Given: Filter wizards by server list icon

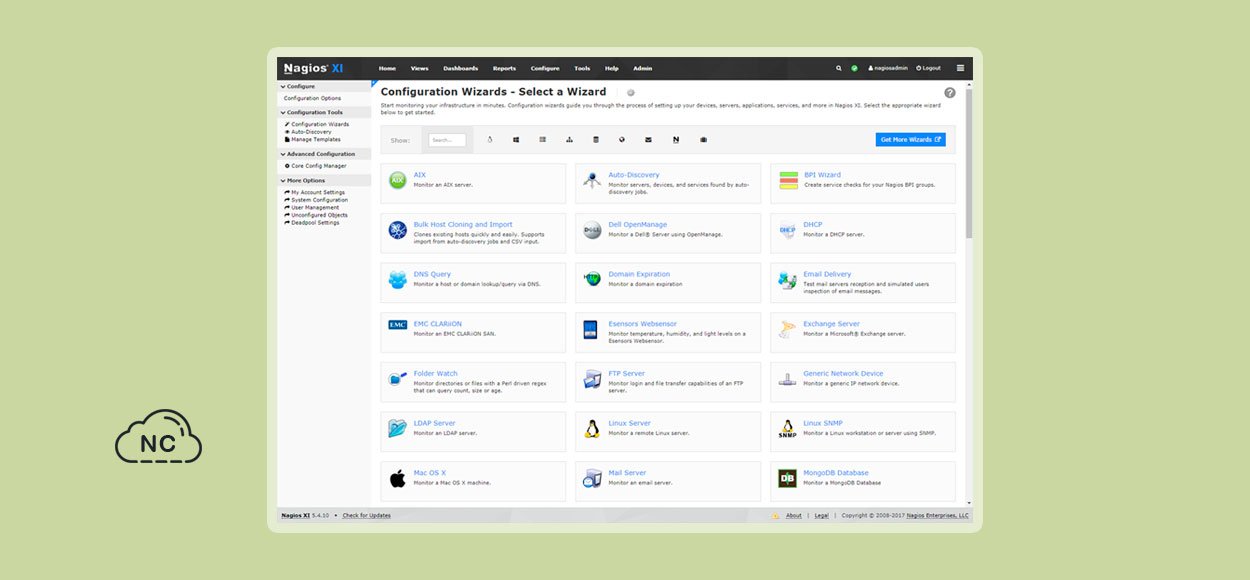Looking at the screenshot, I should (x=543, y=140).
